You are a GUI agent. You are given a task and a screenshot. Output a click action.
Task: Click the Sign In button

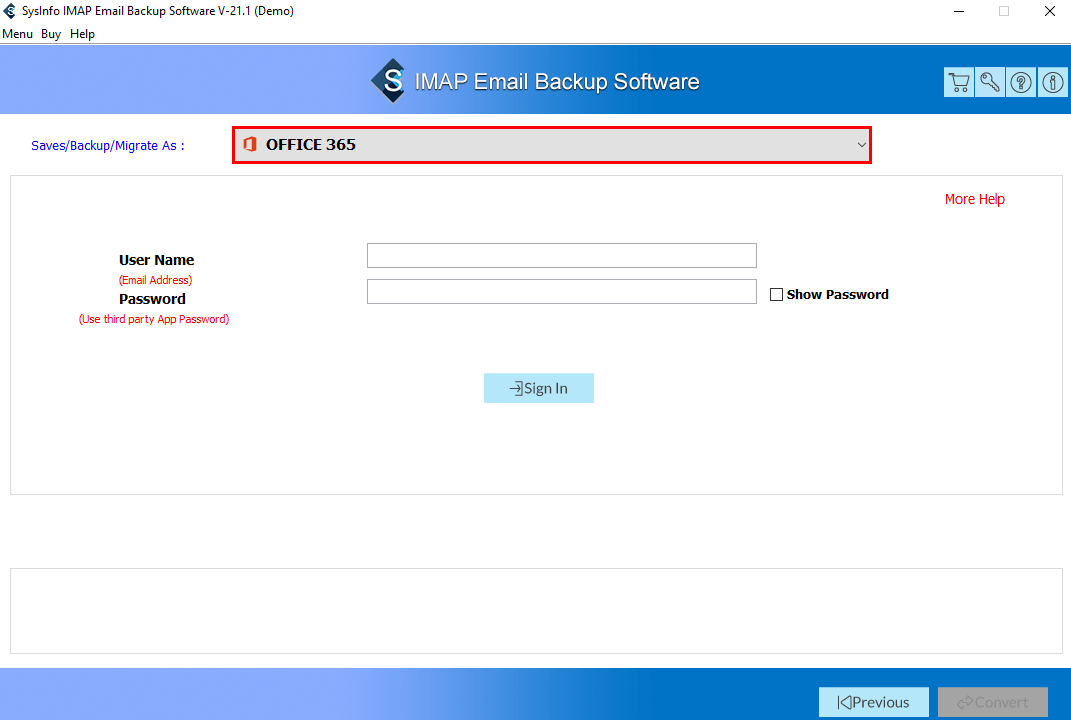(x=539, y=388)
